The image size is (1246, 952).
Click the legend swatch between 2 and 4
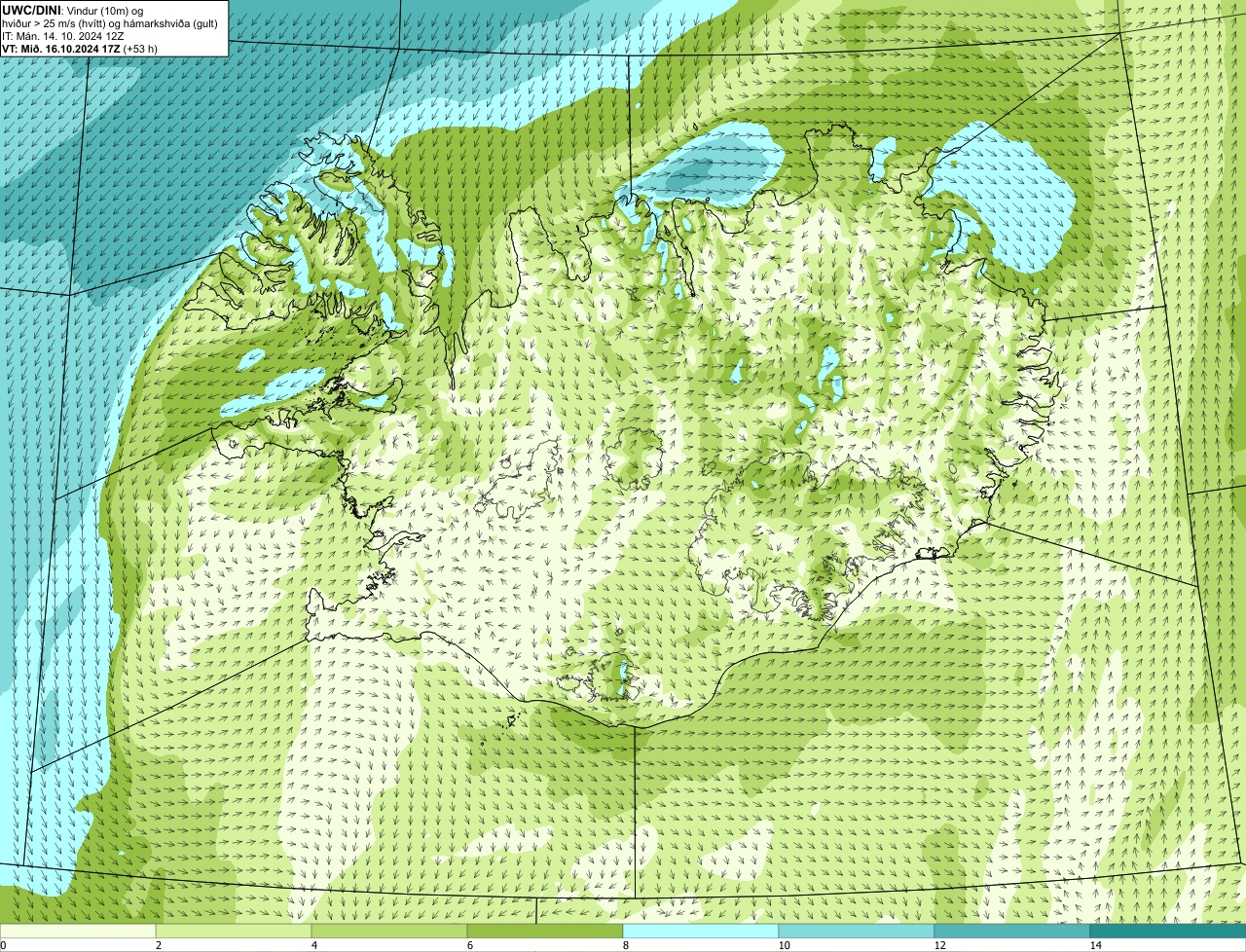[234, 931]
